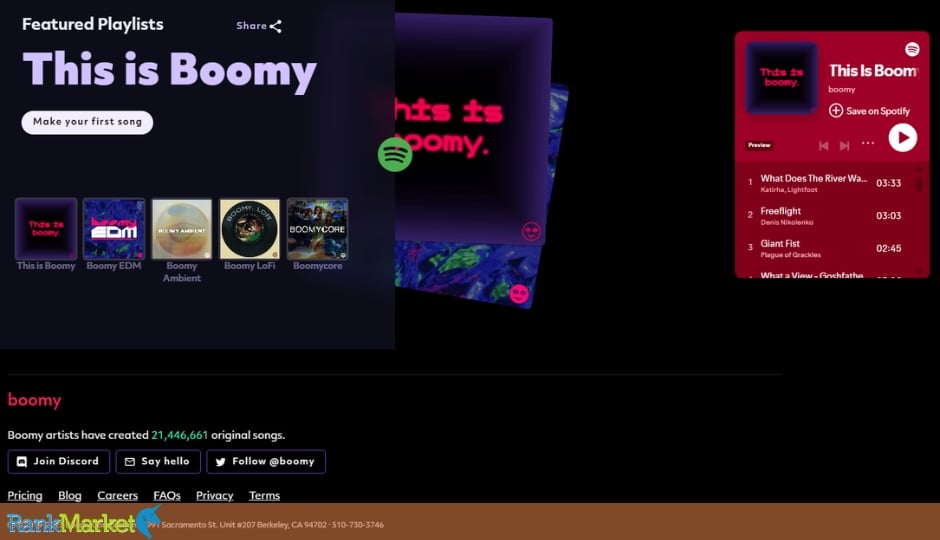Click the large This is boomy album cover

471,129
